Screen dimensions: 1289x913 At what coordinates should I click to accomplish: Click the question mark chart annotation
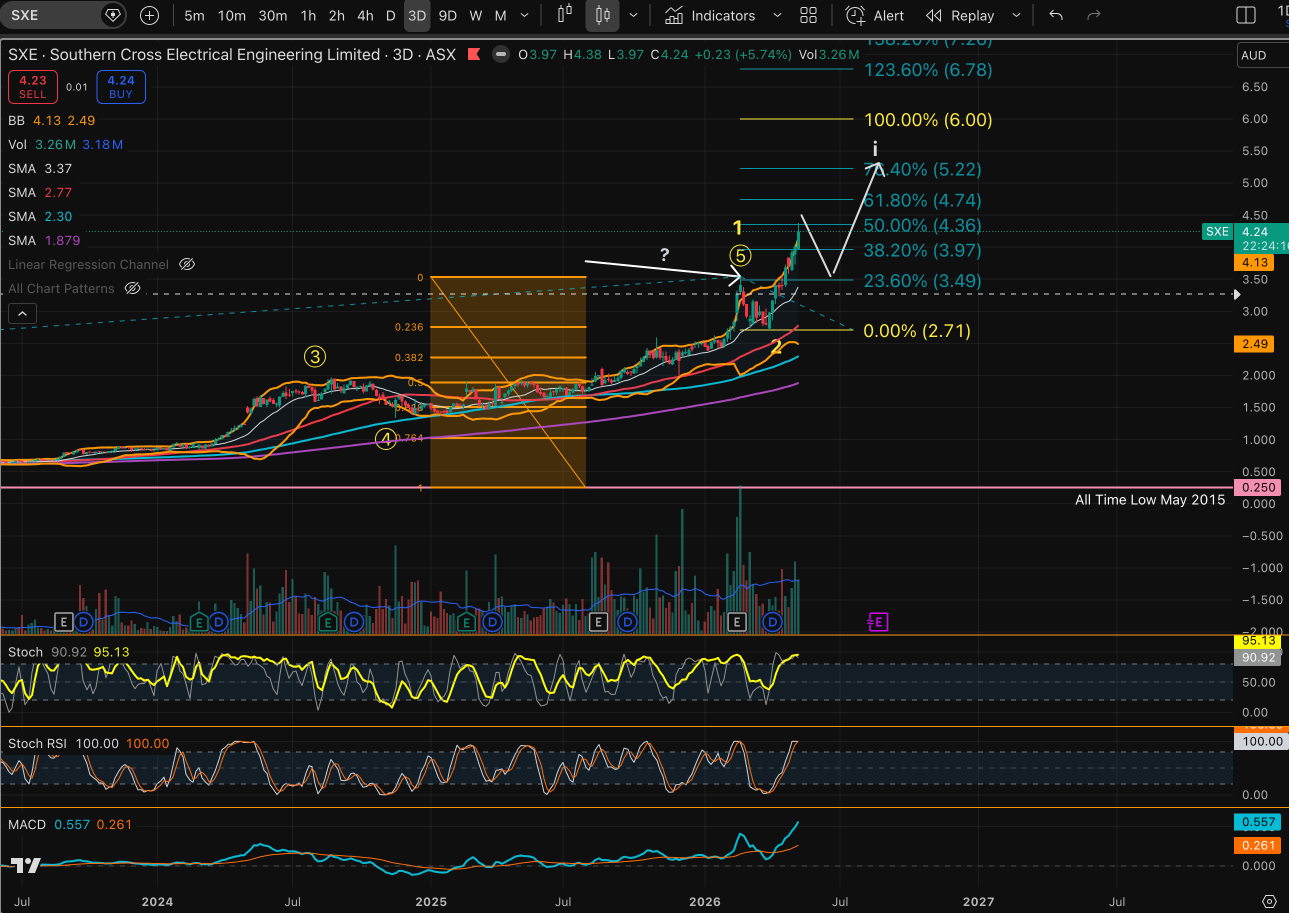tap(664, 255)
